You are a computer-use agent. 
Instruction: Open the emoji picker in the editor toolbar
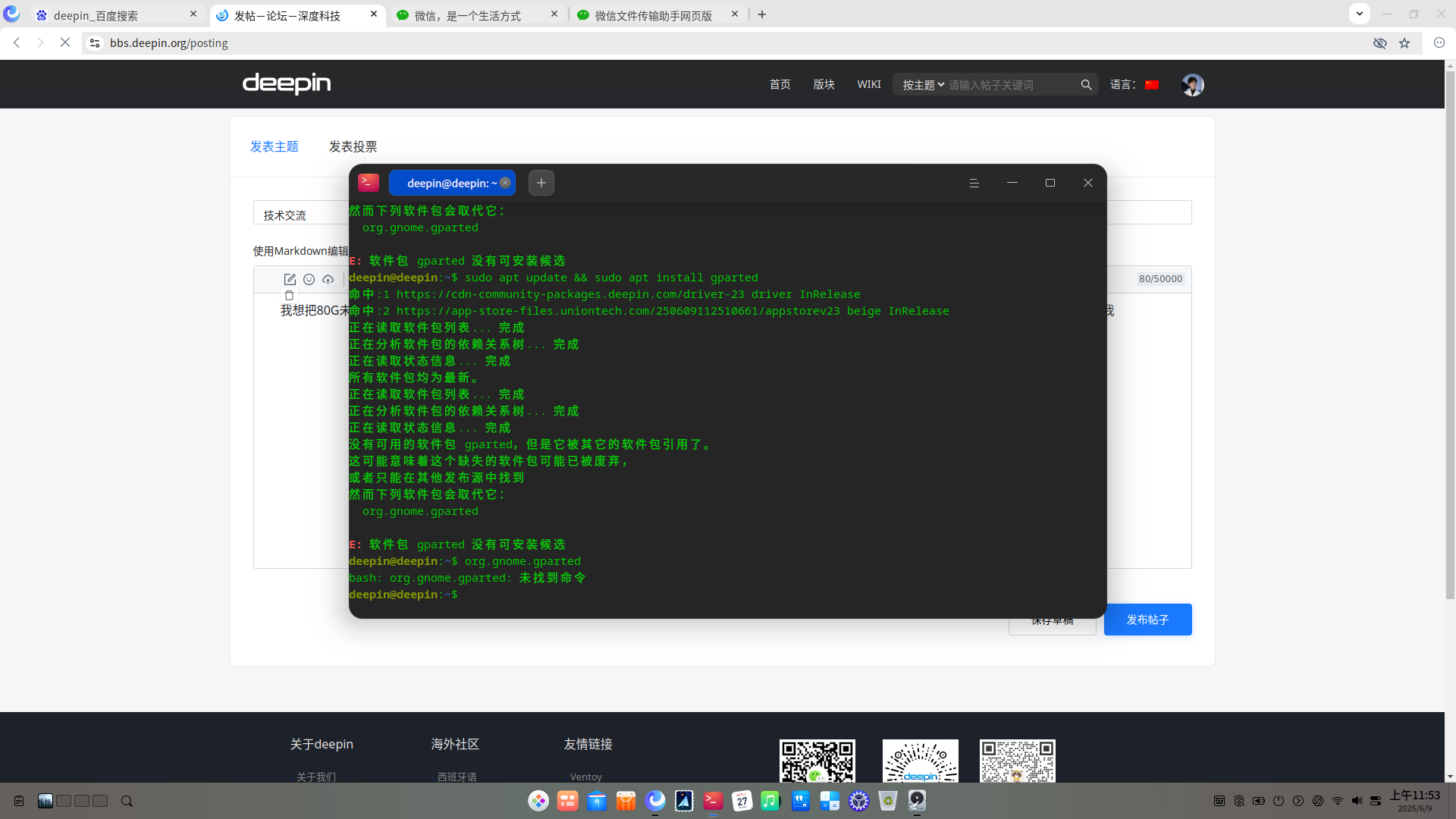tap(309, 280)
